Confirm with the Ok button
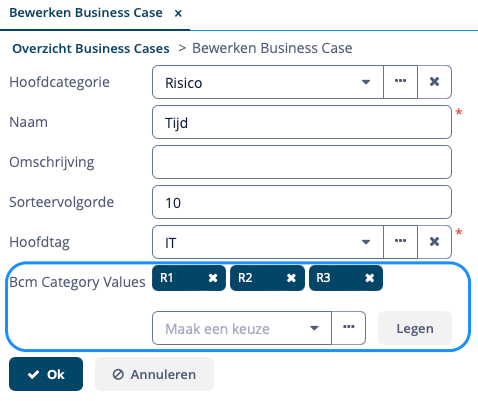The width and height of the screenshot is (478, 401). 46,374
